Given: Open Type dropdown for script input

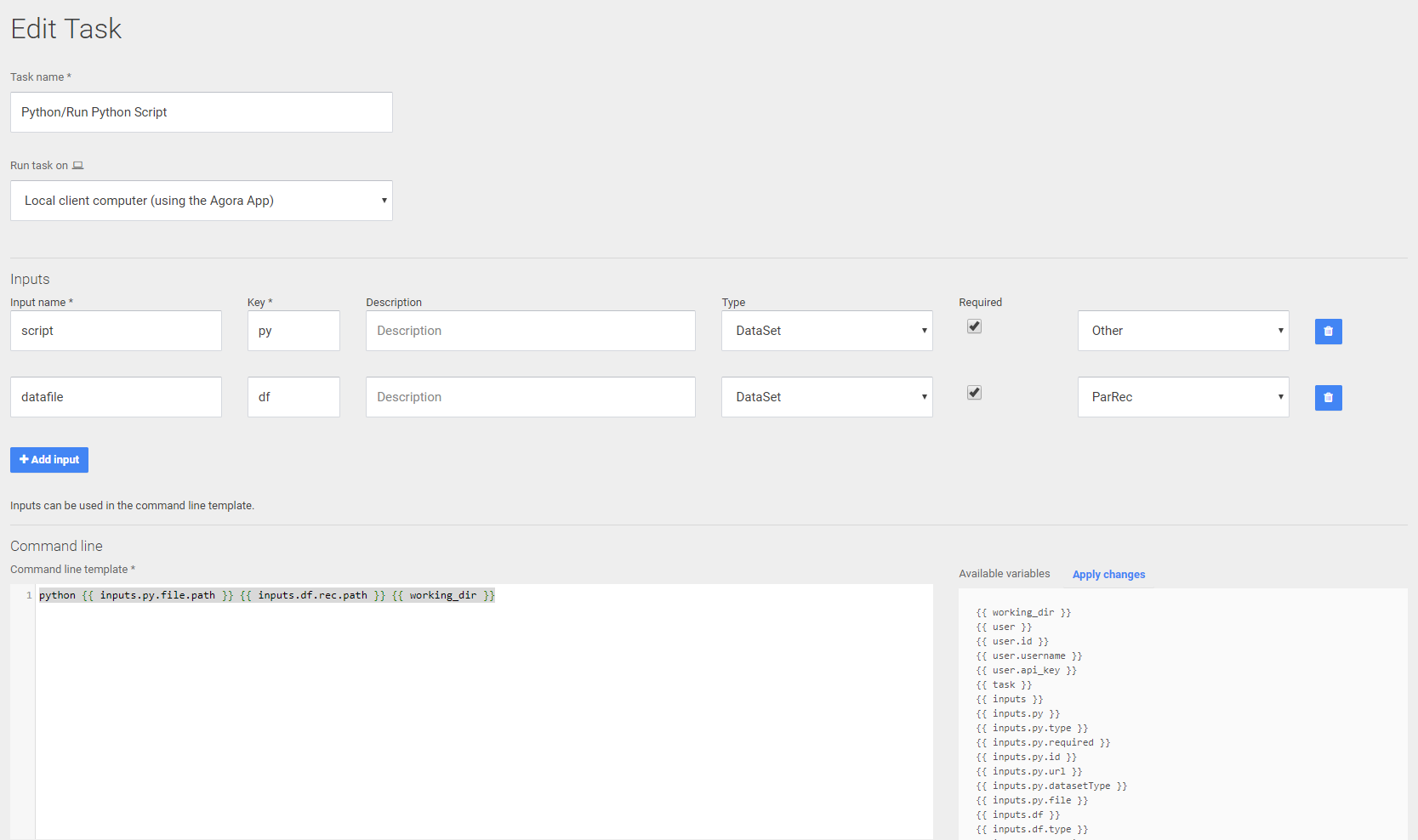Looking at the screenshot, I should (827, 331).
